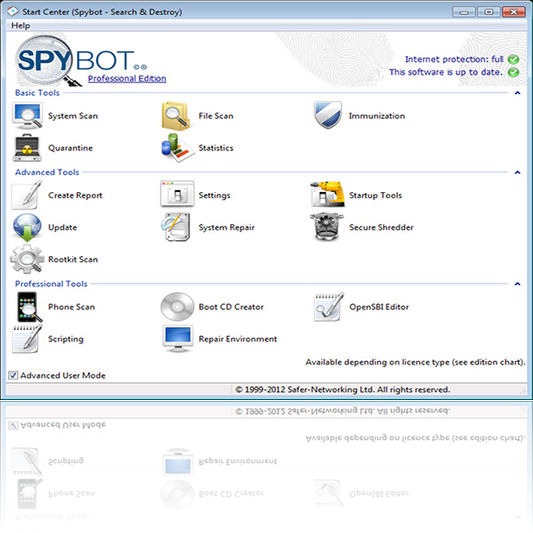Collapse the Basic Tools section
The height and width of the screenshot is (533, 533).
(x=517, y=93)
